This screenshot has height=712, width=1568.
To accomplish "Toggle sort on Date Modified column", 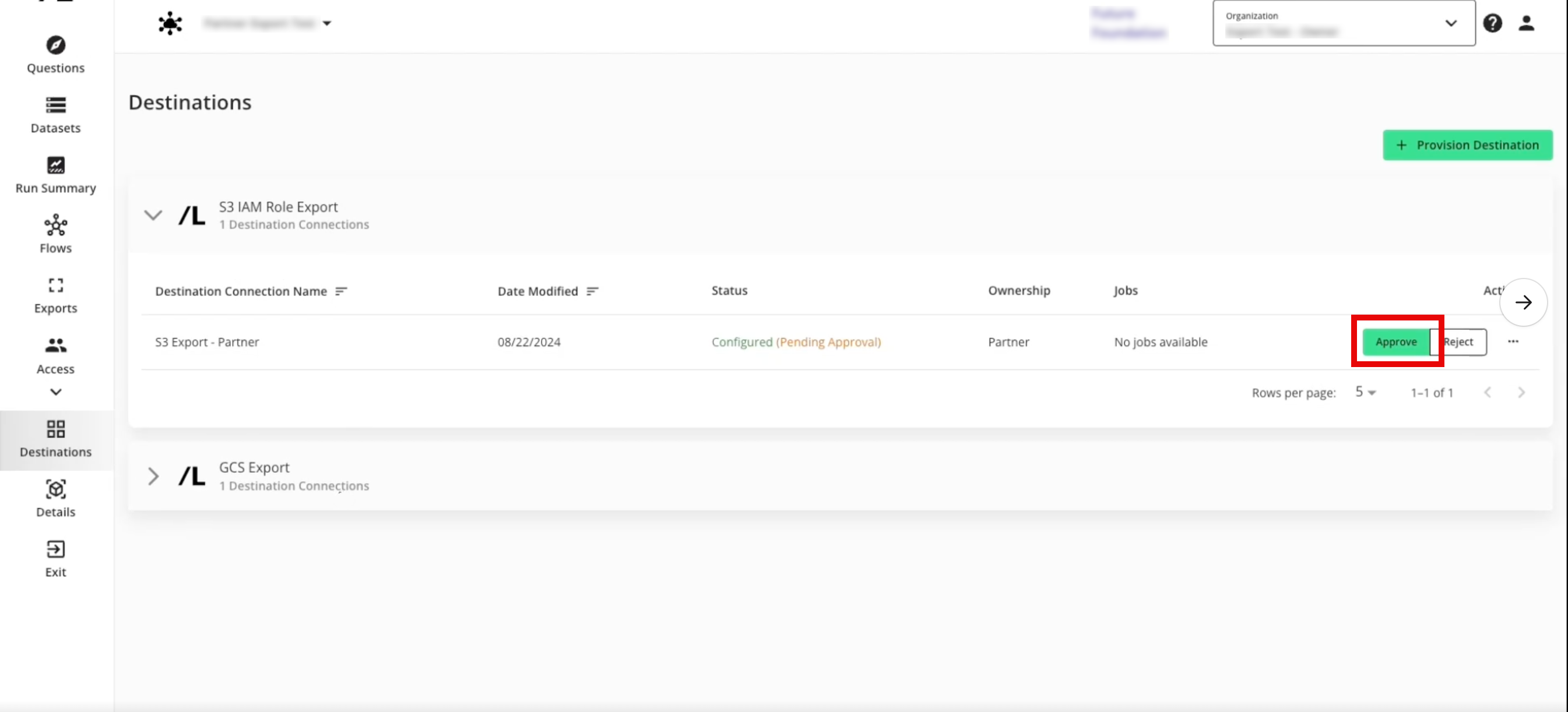I will (x=592, y=291).
